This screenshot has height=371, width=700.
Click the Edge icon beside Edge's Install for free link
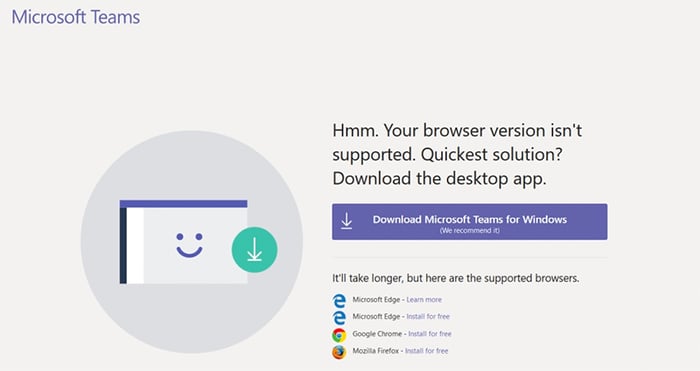point(339,317)
